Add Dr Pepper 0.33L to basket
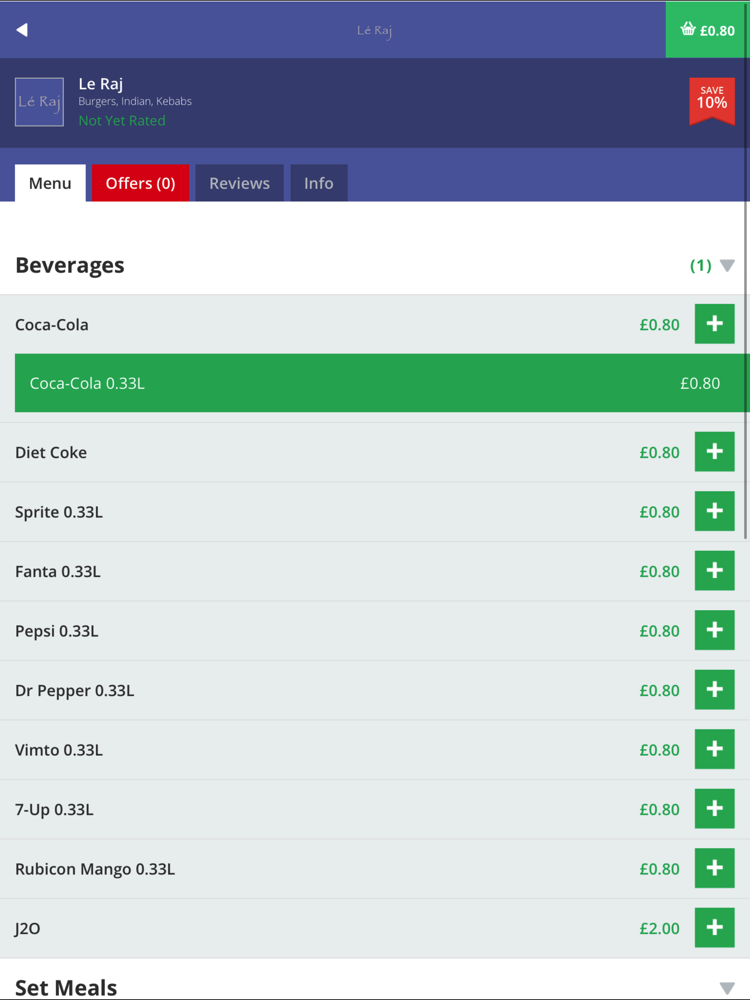Screen dimensions: 750x1000 [x=714, y=690]
